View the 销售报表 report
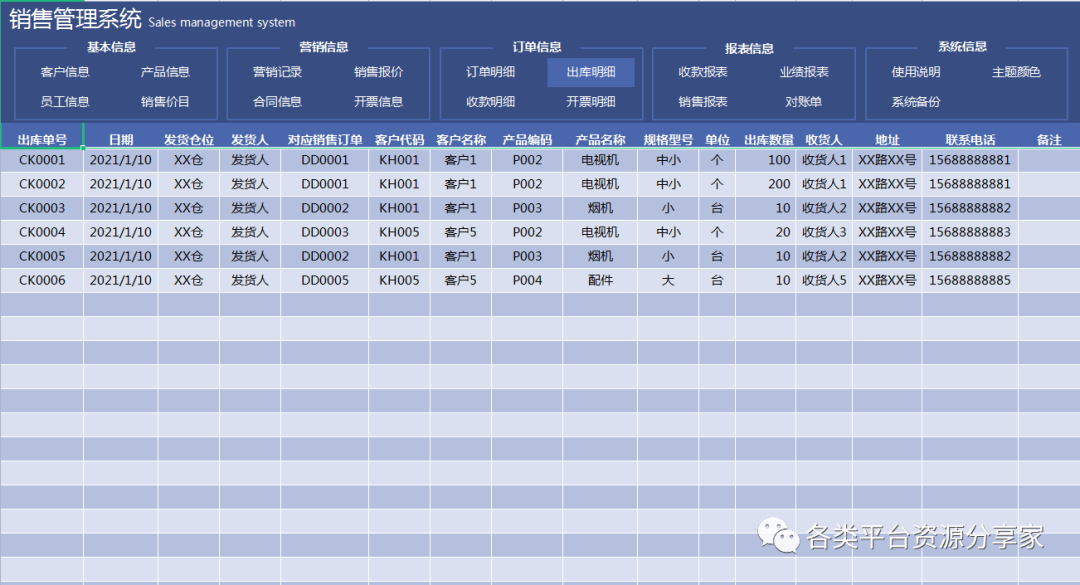 pos(703,101)
